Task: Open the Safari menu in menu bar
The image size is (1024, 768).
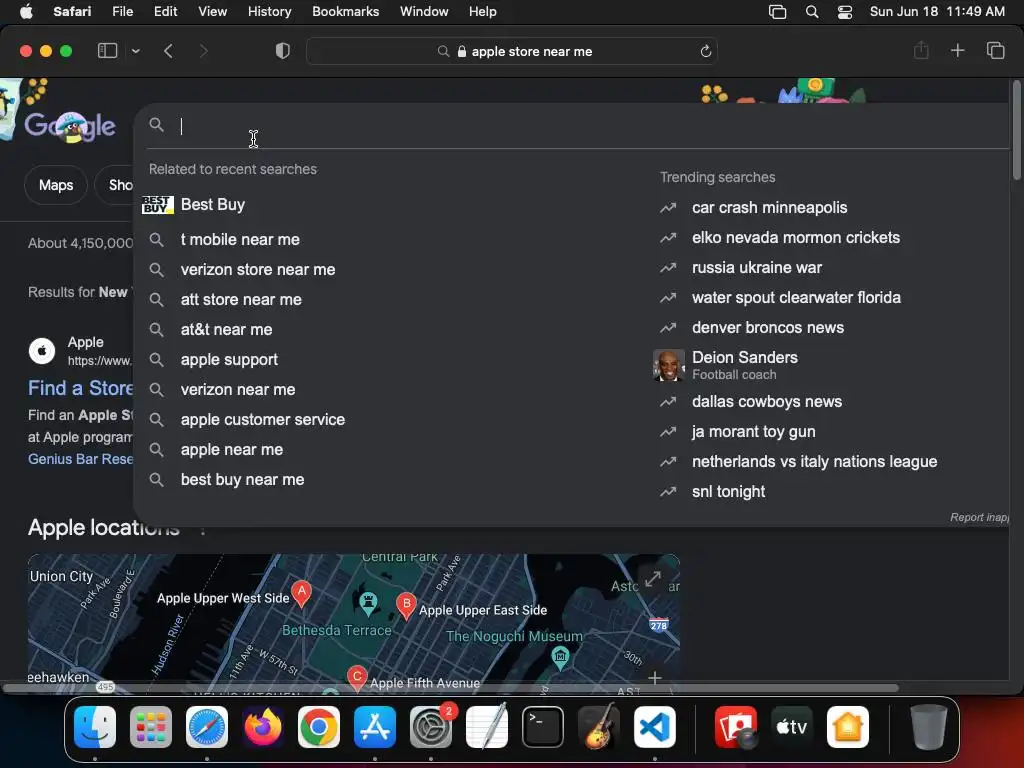Action: [x=72, y=12]
